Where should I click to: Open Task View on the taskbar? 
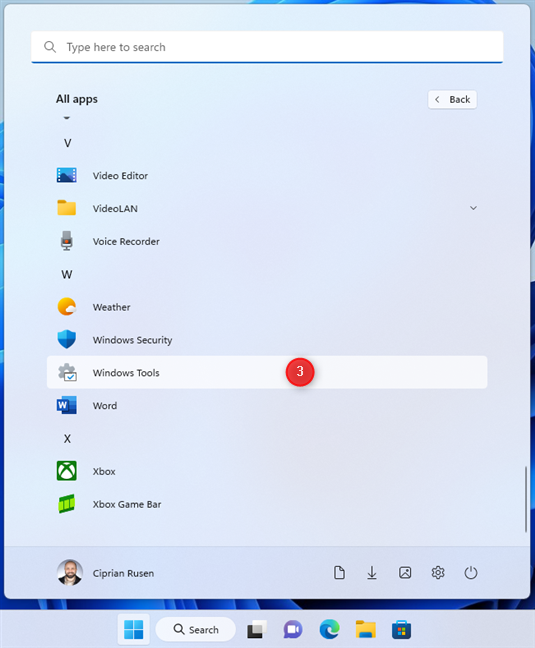click(x=257, y=629)
